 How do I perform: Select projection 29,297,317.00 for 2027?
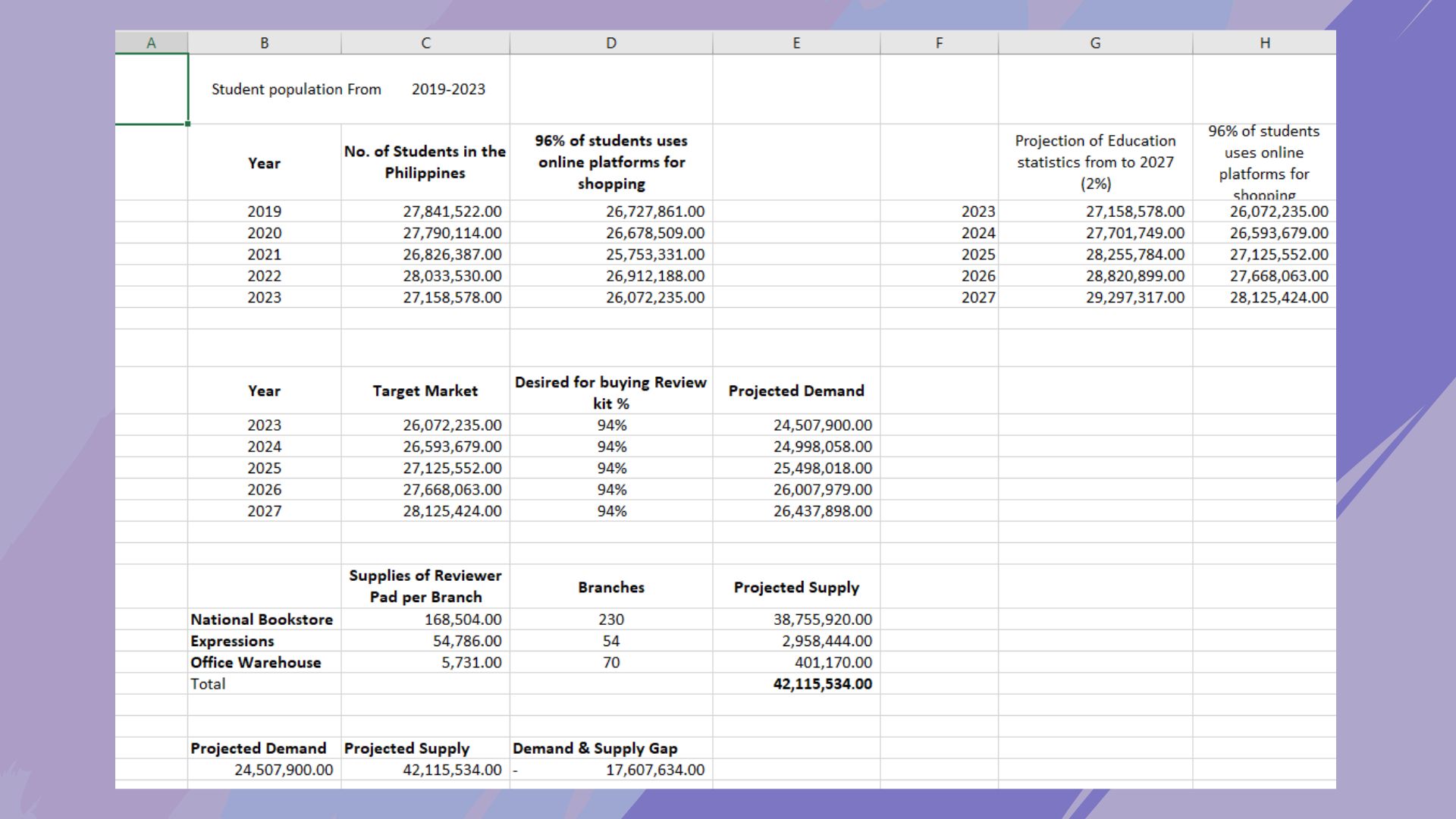[1134, 297]
